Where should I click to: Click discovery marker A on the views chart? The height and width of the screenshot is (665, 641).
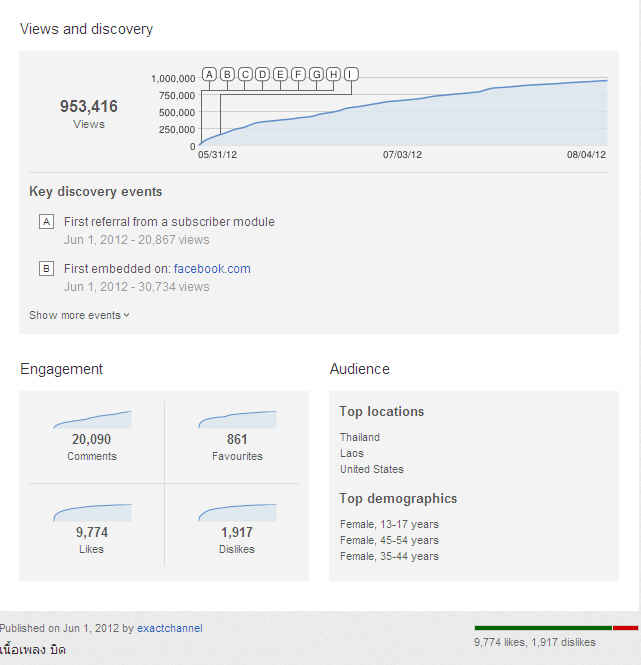click(x=209, y=74)
